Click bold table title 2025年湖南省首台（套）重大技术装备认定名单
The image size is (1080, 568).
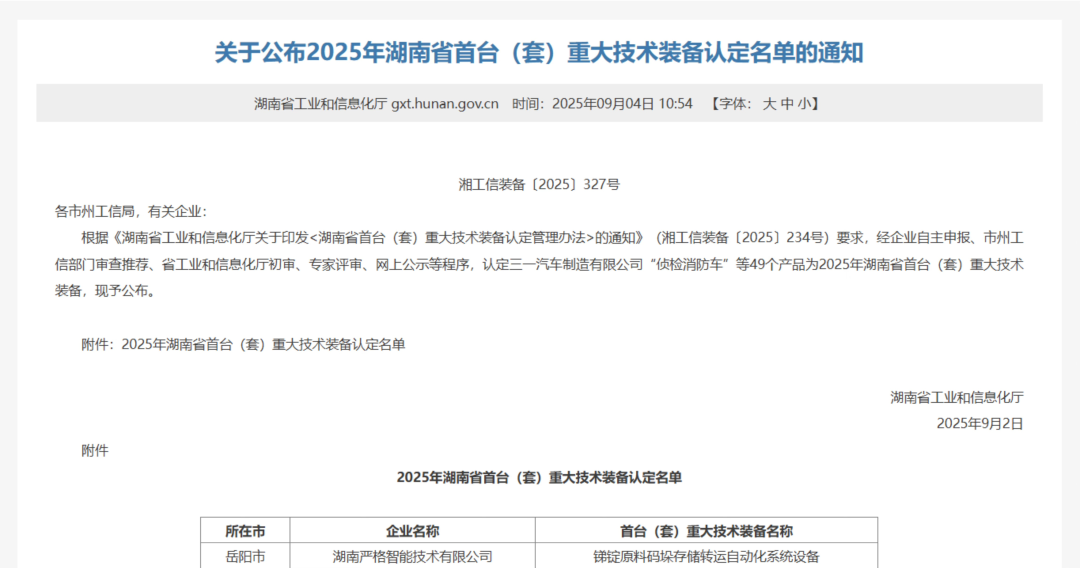pos(539,478)
